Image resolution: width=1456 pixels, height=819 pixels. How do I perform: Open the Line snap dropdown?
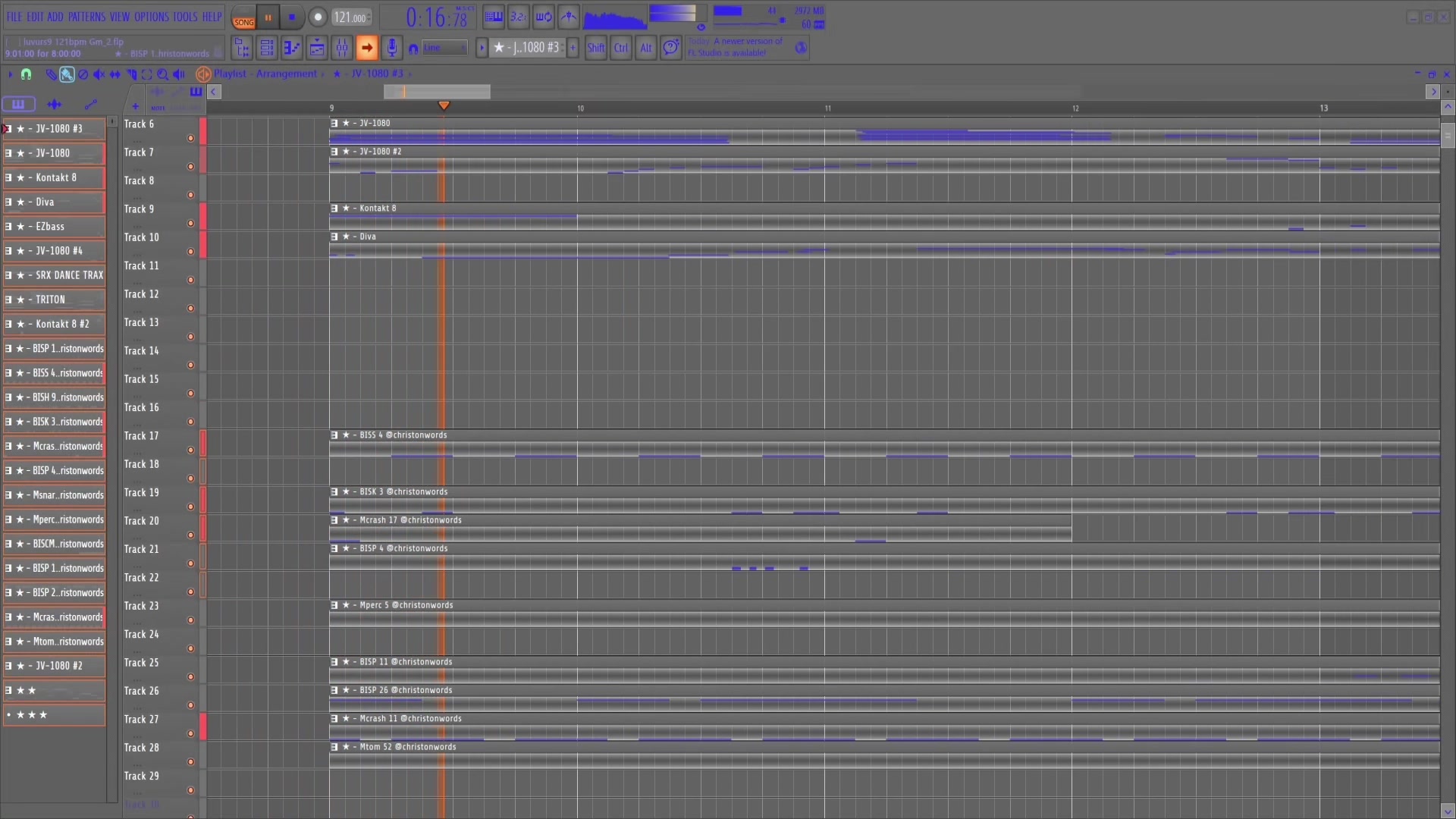pos(444,48)
